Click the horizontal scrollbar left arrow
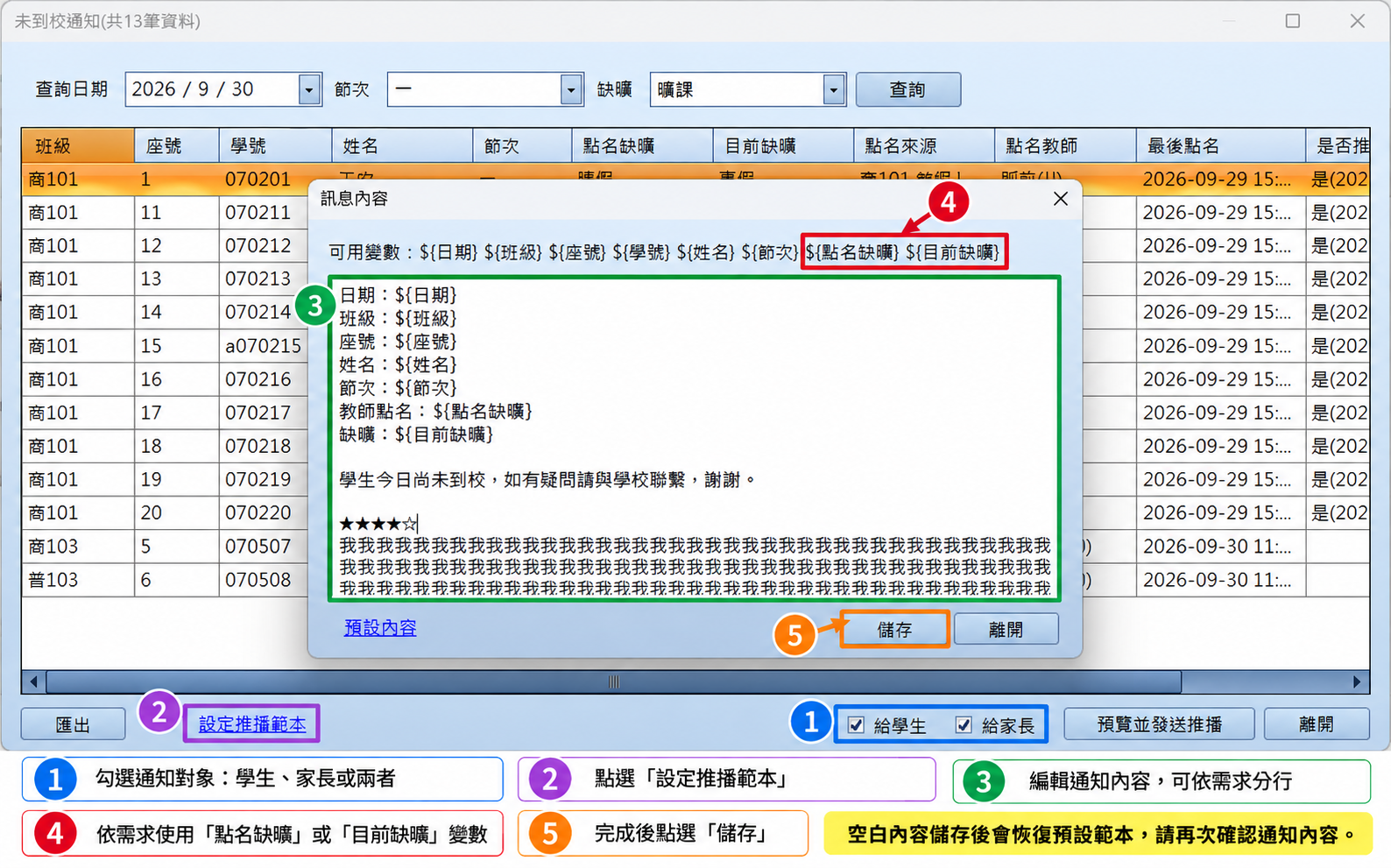Screen dimensions: 1391x868 [33, 681]
